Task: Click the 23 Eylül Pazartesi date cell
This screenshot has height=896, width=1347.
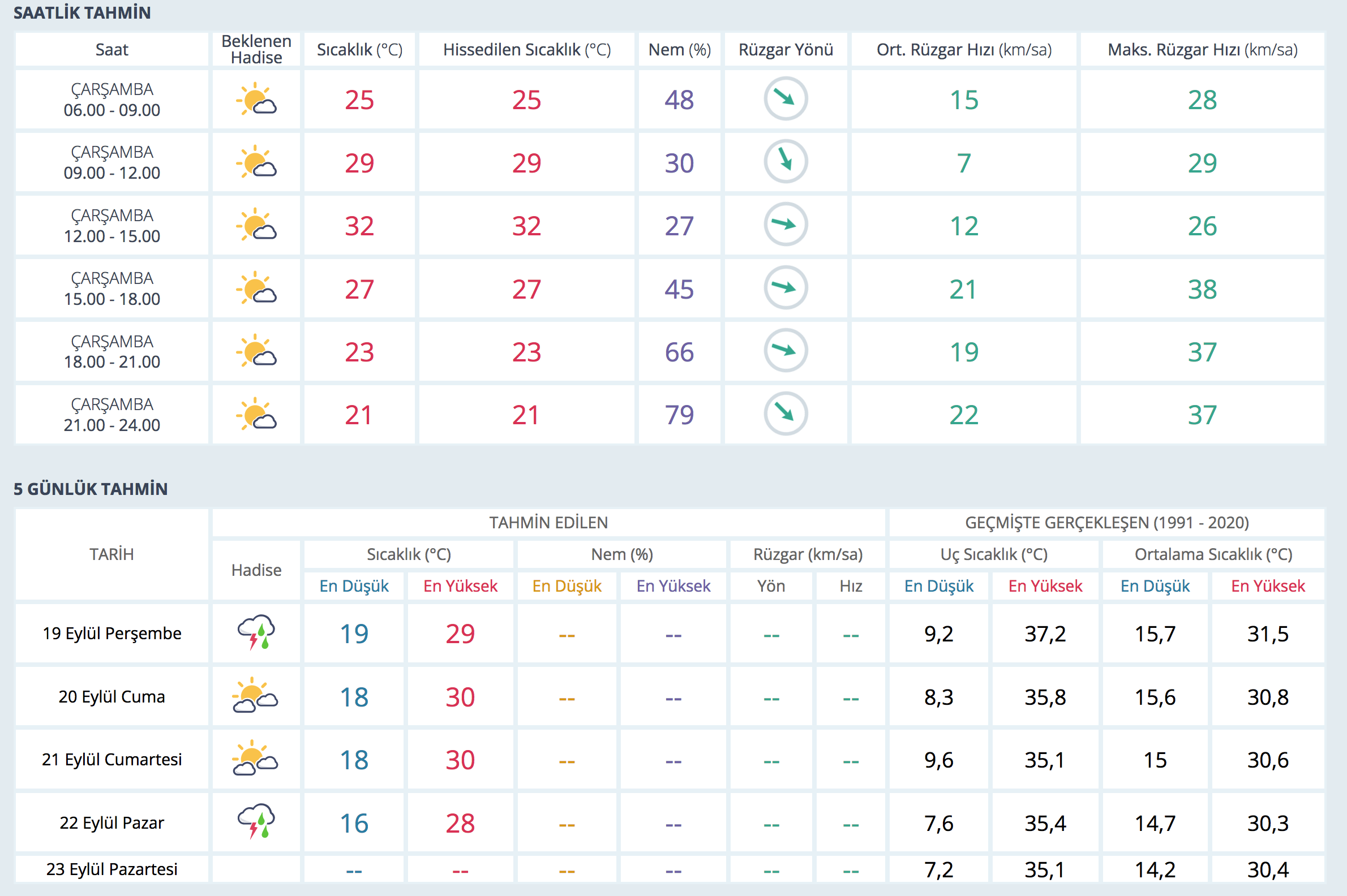Action: pos(112,869)
